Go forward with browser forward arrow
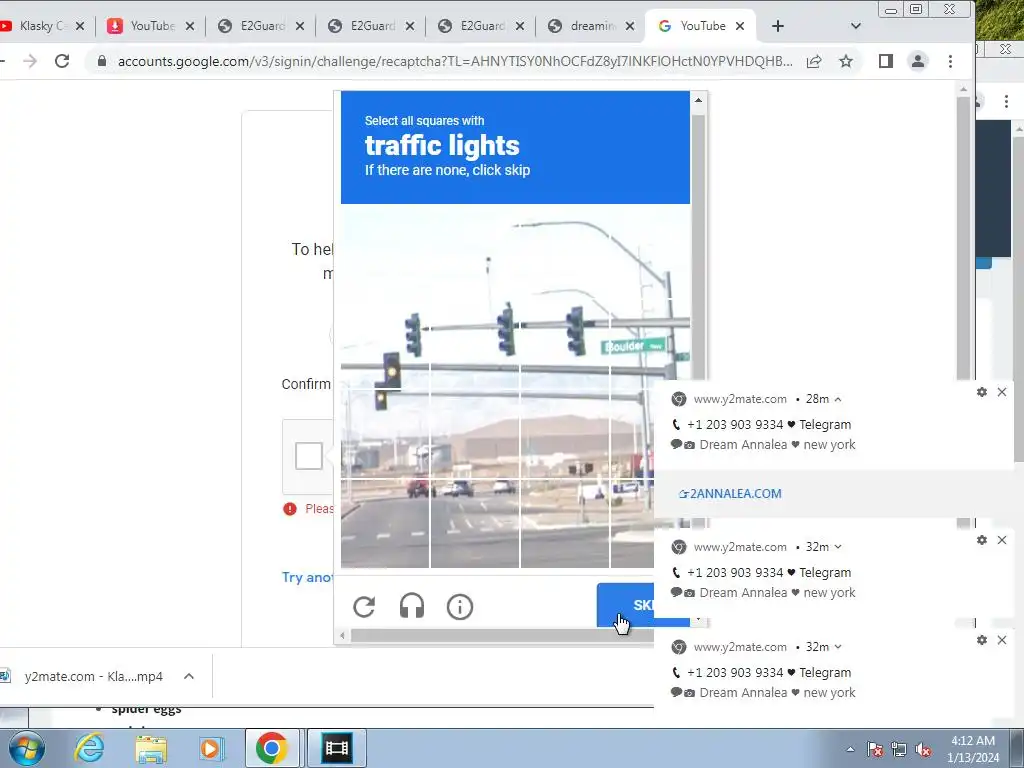 (30, 61)
